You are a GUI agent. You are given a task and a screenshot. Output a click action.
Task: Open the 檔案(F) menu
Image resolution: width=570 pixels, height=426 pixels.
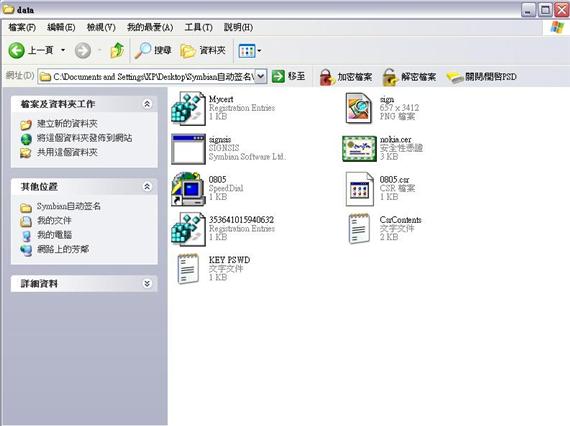tap(22, 27)
